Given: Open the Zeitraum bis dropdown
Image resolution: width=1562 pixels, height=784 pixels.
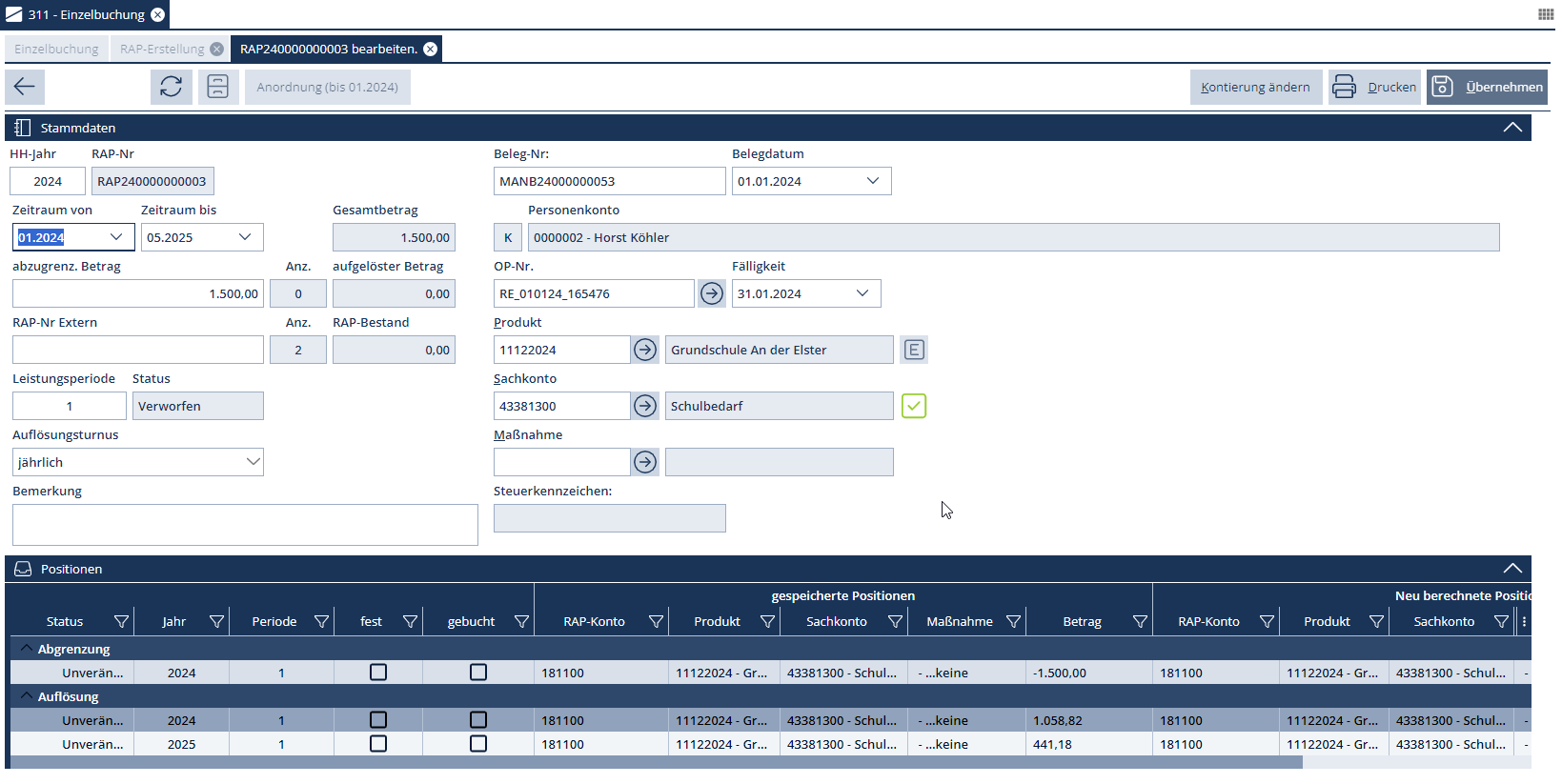Looking at the screenshot, I should click(245, 237).
